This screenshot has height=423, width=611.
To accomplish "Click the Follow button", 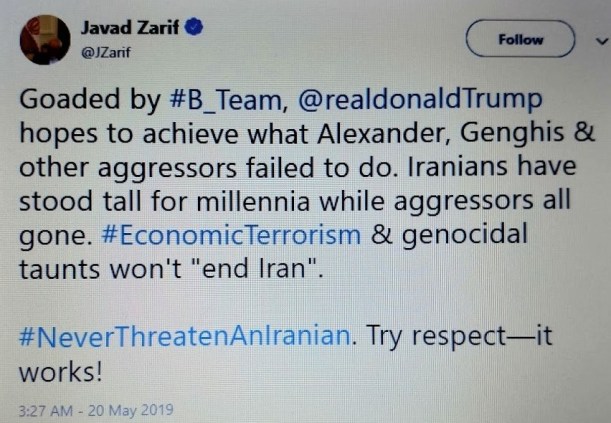I will [x=521, y=40].
